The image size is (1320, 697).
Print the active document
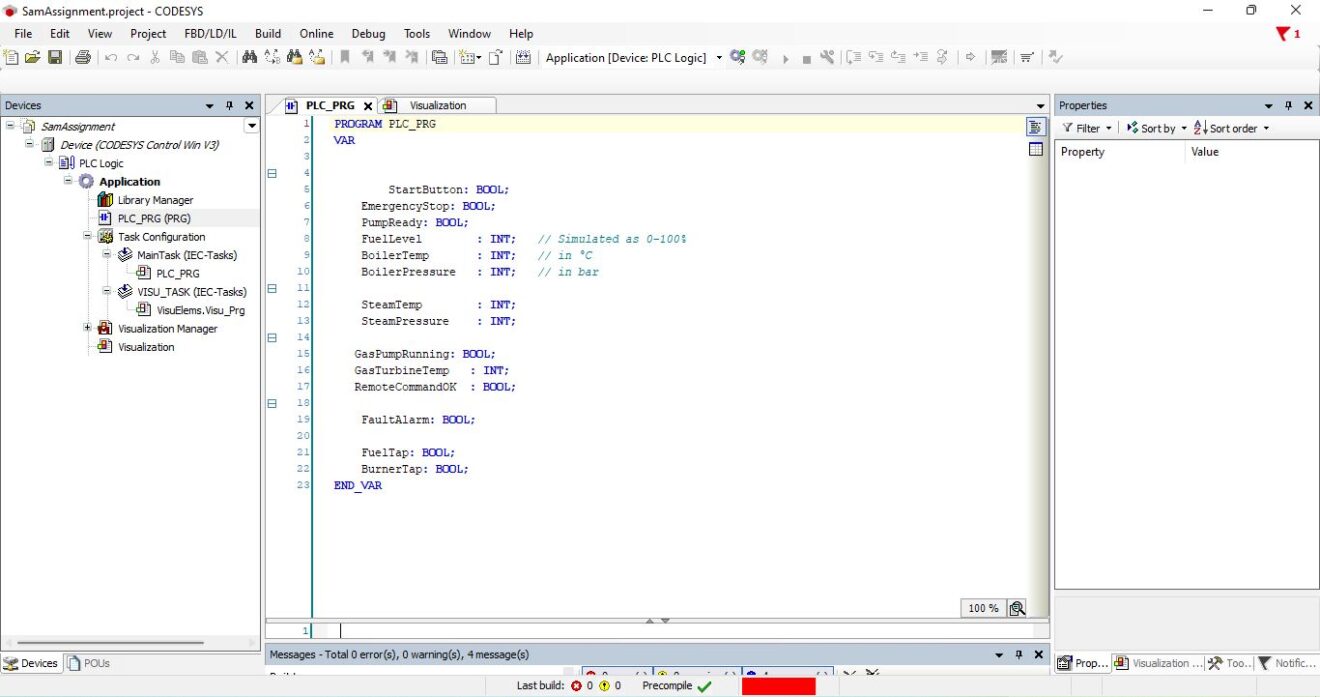coord(83,57)
